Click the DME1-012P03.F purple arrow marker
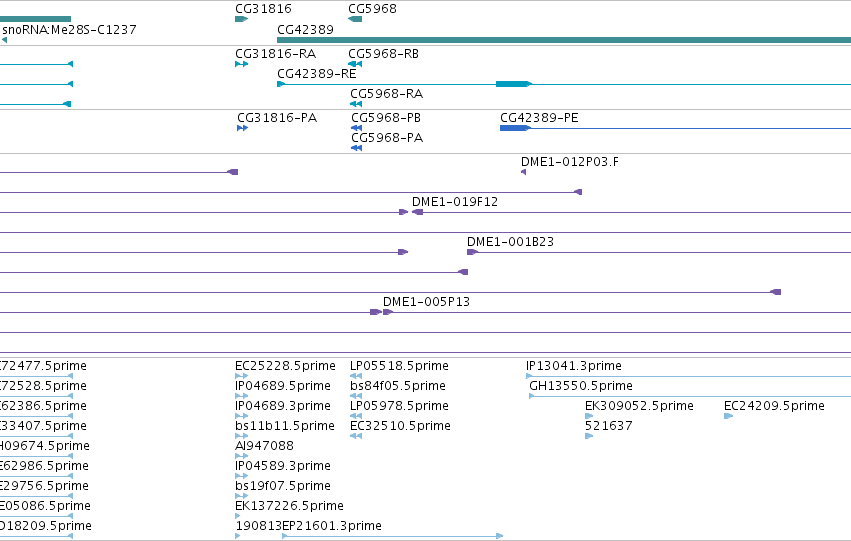Screen dimensions: 851x541 [523, 172]
